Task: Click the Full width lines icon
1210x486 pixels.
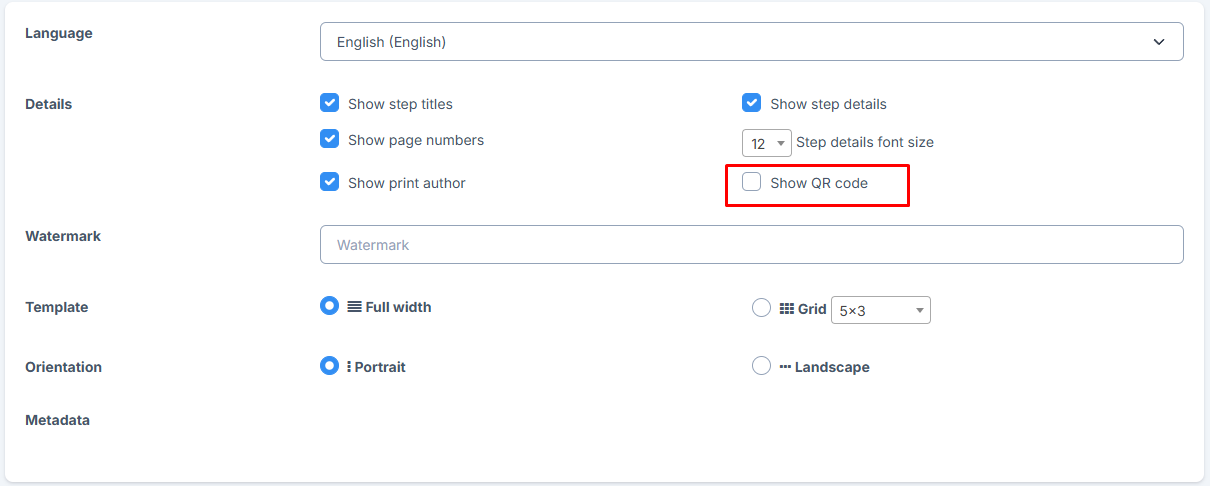Action: click(354, 307)
